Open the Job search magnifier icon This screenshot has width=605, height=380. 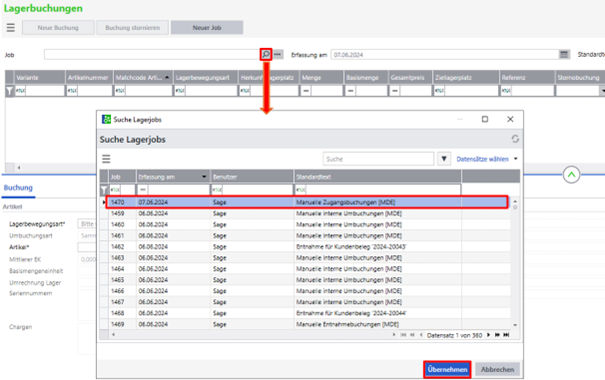[266, 54]
